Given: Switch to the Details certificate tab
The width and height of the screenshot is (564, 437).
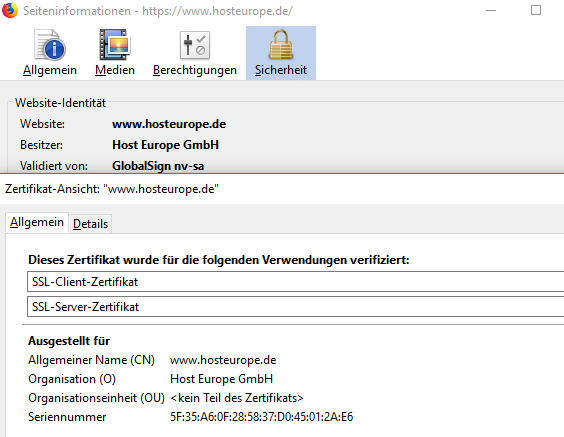Looking at the screenshot, I should pyautogui.click(x=90, y=224).
